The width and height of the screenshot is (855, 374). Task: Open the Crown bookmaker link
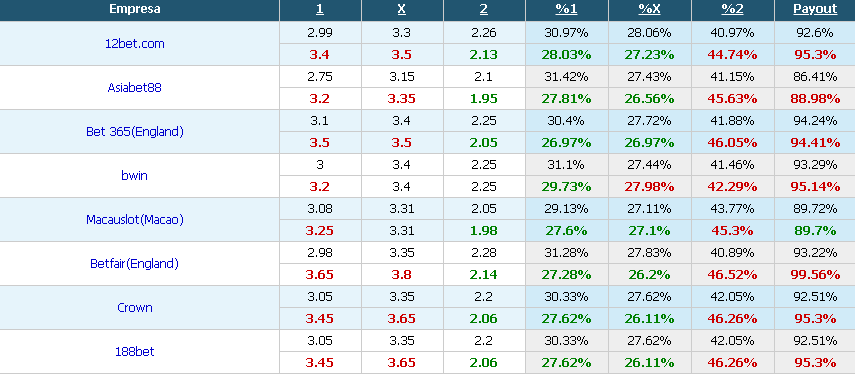[135, 307]
